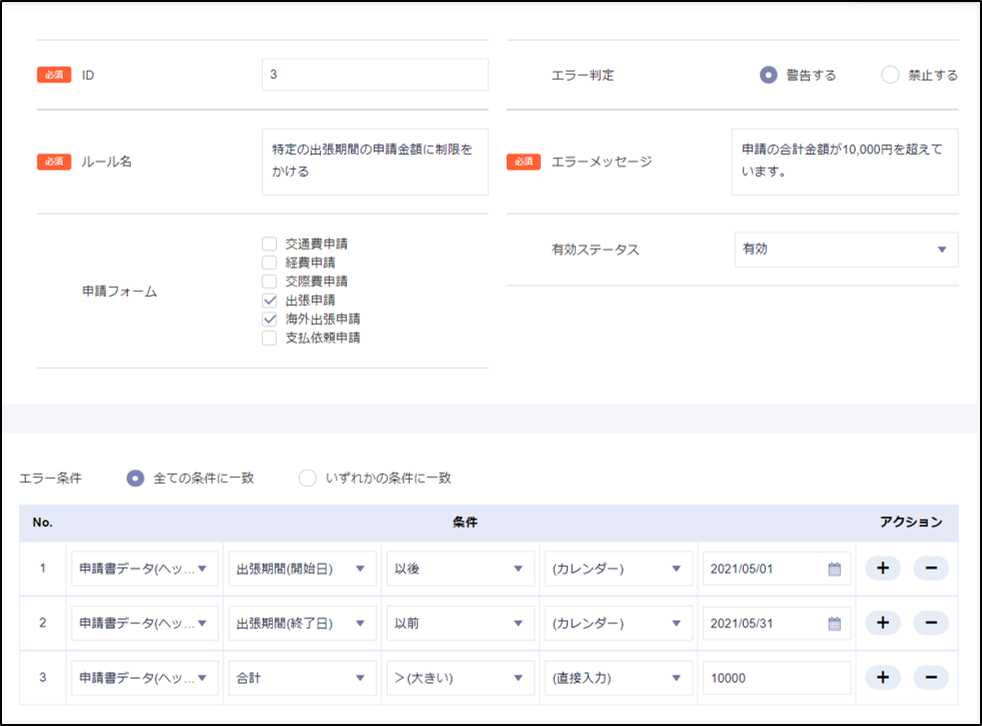
Task: Click the 10000 value input field
Action: [x=776, y=677]
